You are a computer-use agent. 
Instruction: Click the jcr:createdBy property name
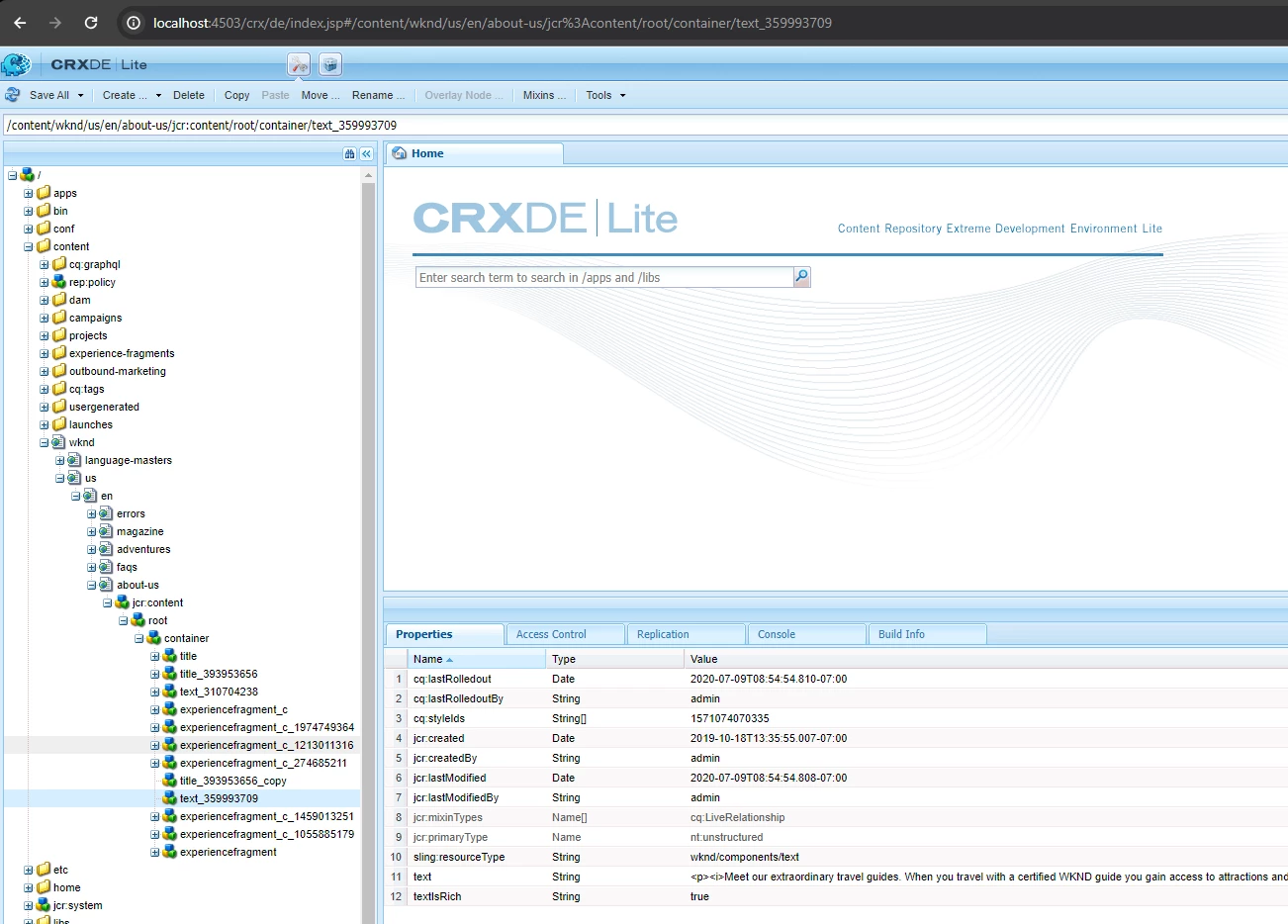tap(445, 758)
